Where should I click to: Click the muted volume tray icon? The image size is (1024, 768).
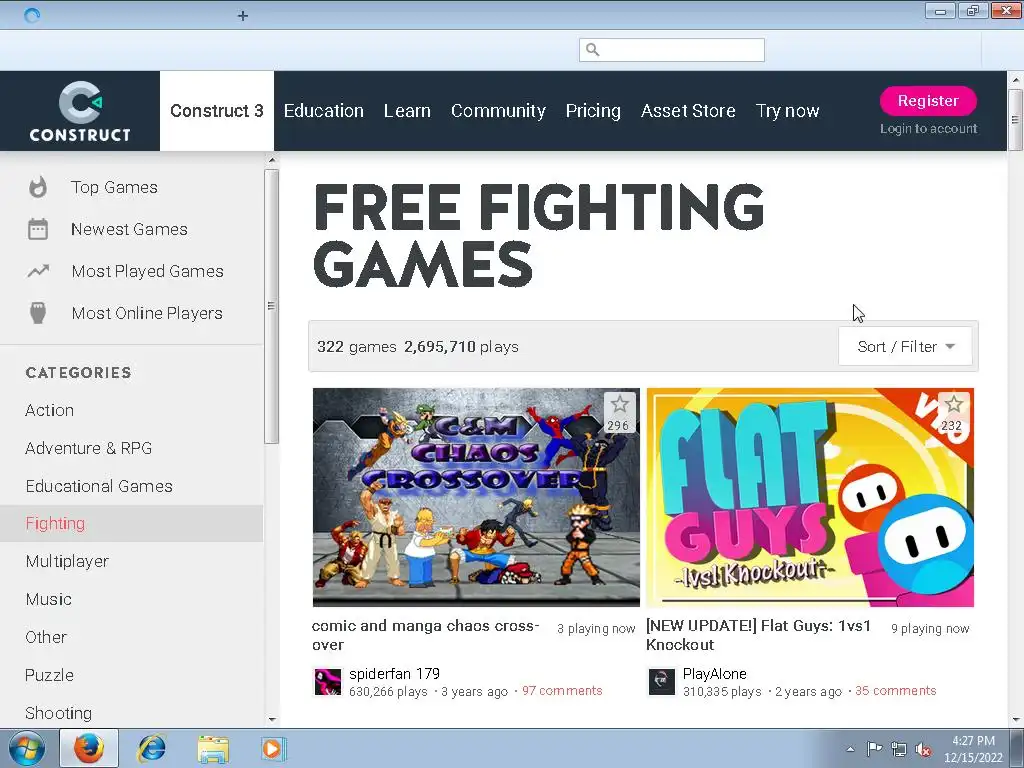[x=923, y=750]
